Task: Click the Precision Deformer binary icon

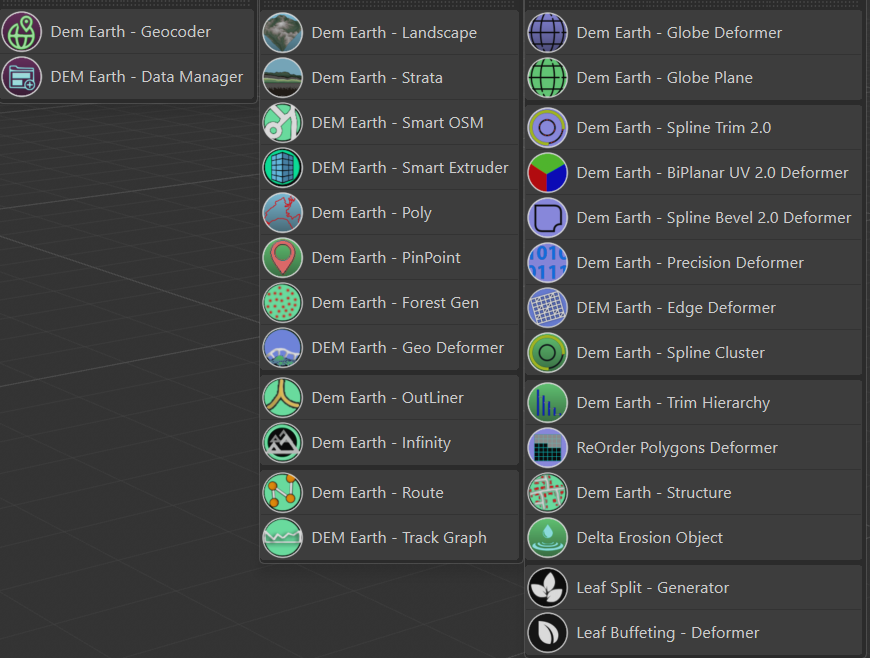Action: (x=548, y=262)
